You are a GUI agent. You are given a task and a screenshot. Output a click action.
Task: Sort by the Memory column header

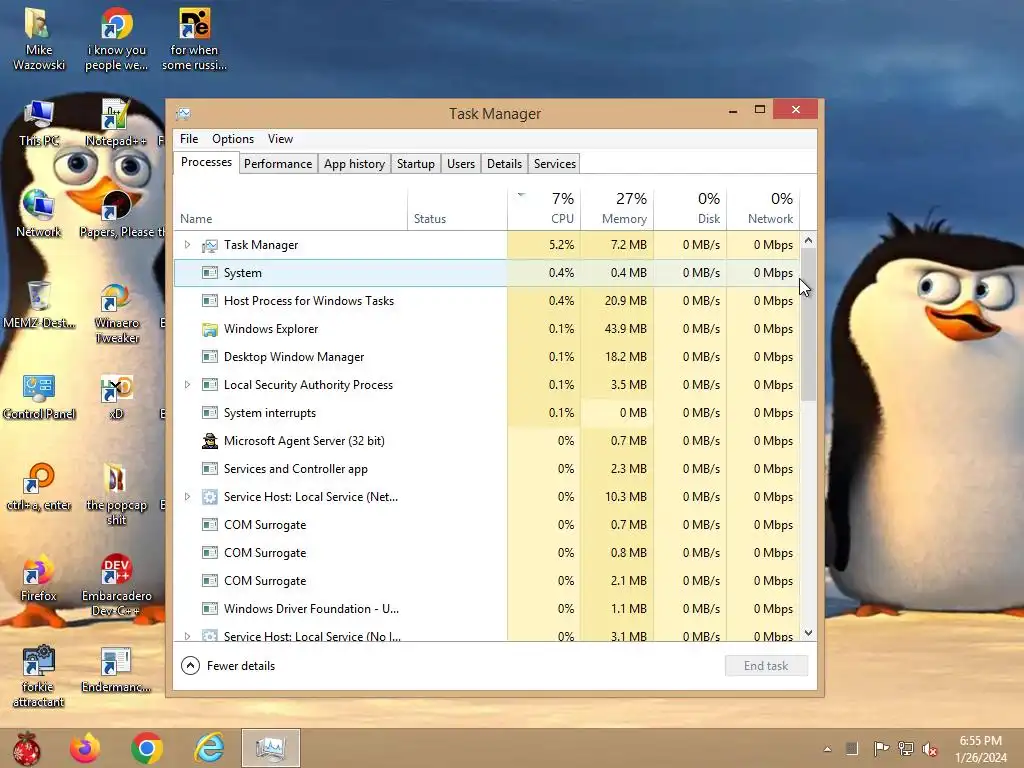pyautogui.click(x=617, y=208)
